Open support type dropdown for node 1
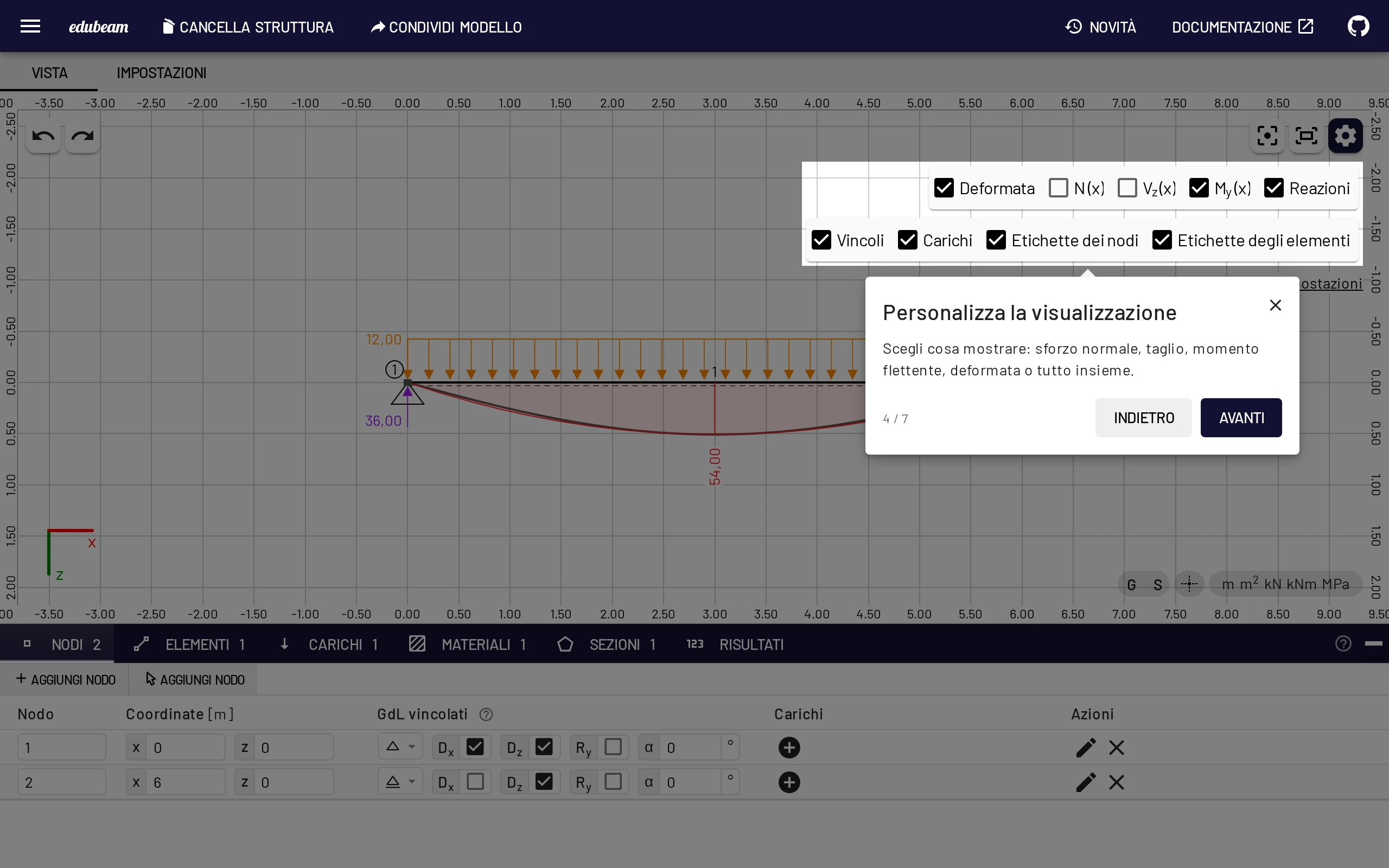The height and width of the screenshot is (868, 1389). point(400,747)
